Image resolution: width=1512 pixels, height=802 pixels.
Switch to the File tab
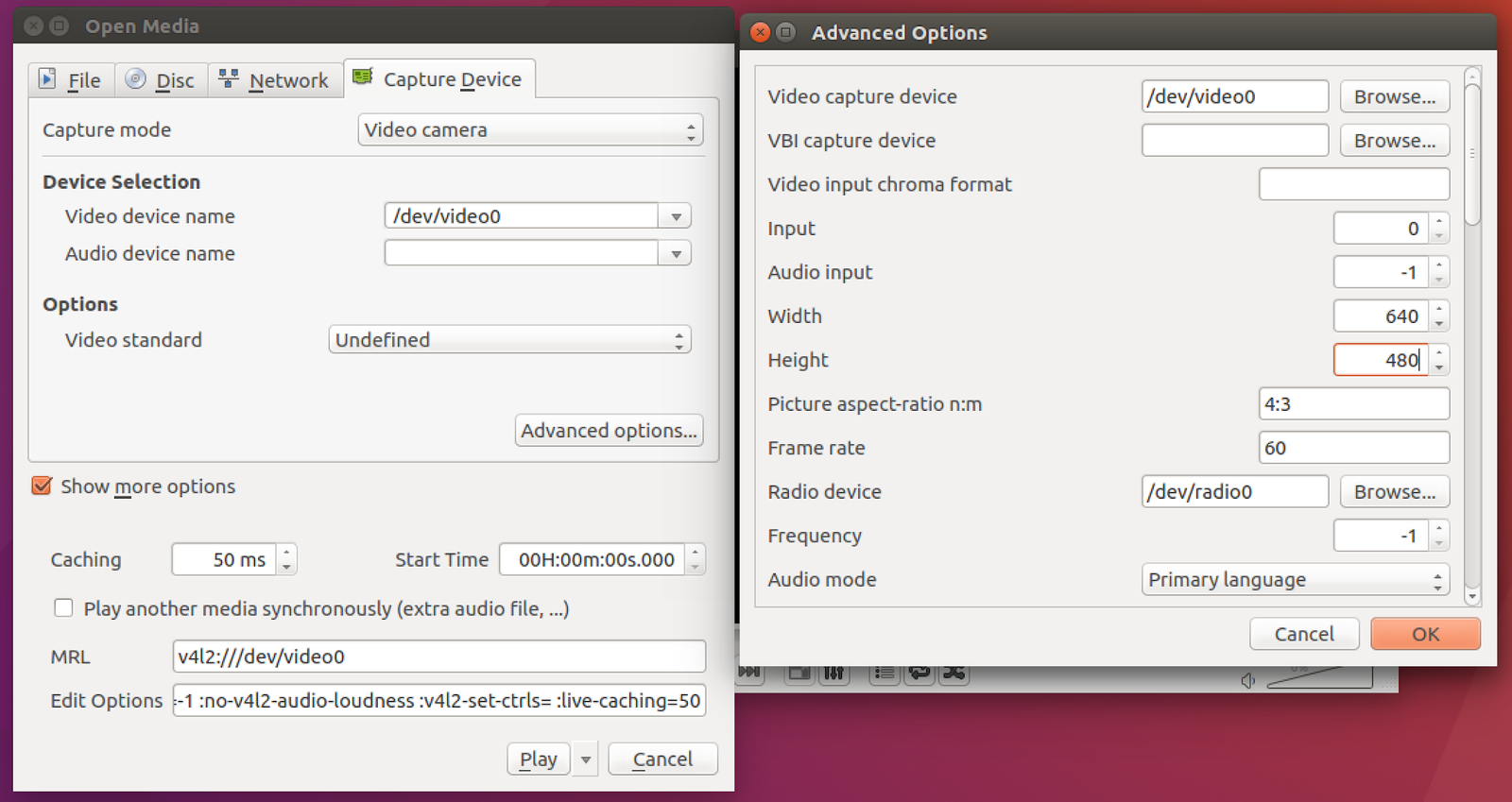[72, 80]
